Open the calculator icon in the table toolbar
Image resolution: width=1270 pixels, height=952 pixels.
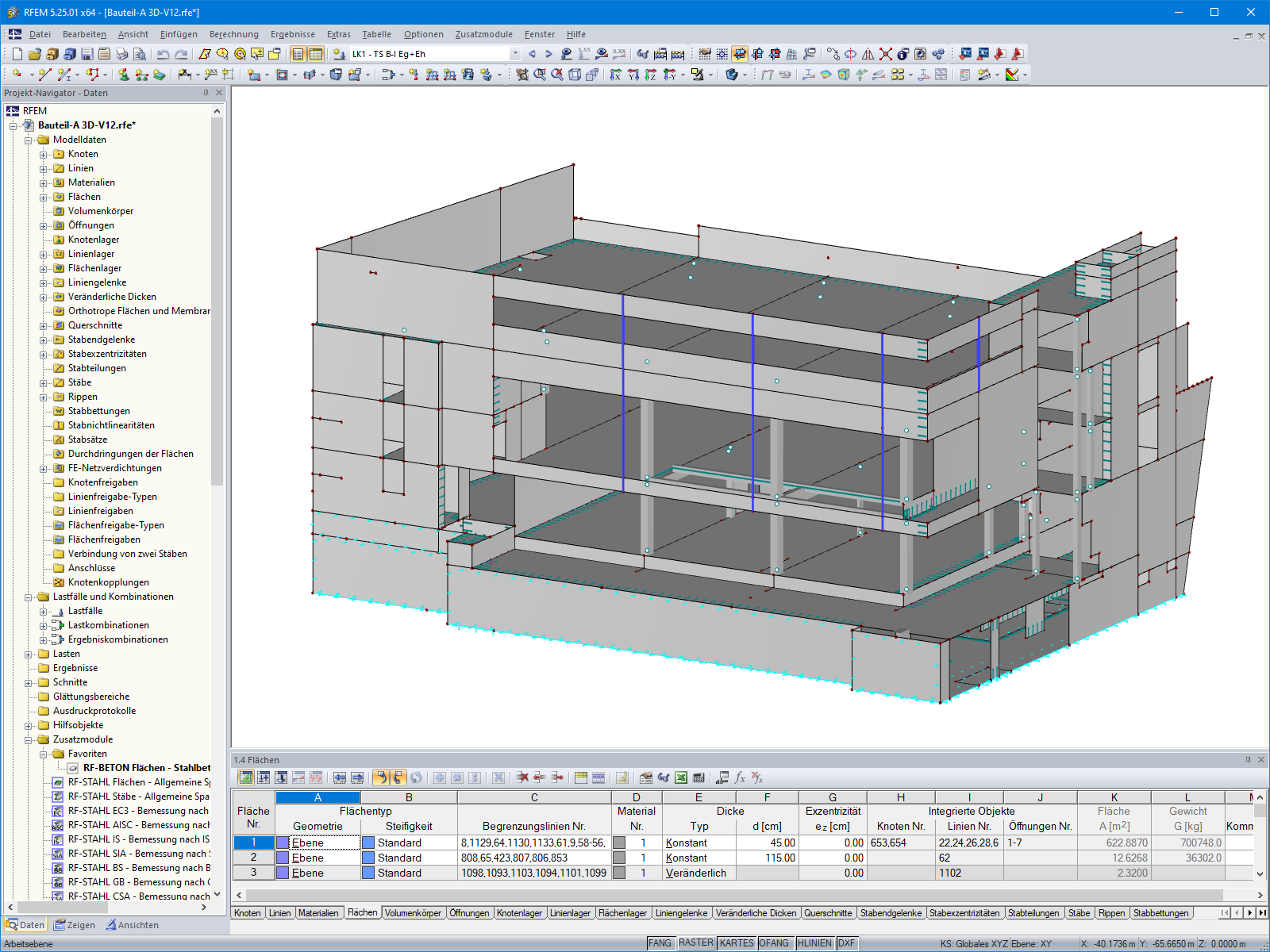(699, 777)
